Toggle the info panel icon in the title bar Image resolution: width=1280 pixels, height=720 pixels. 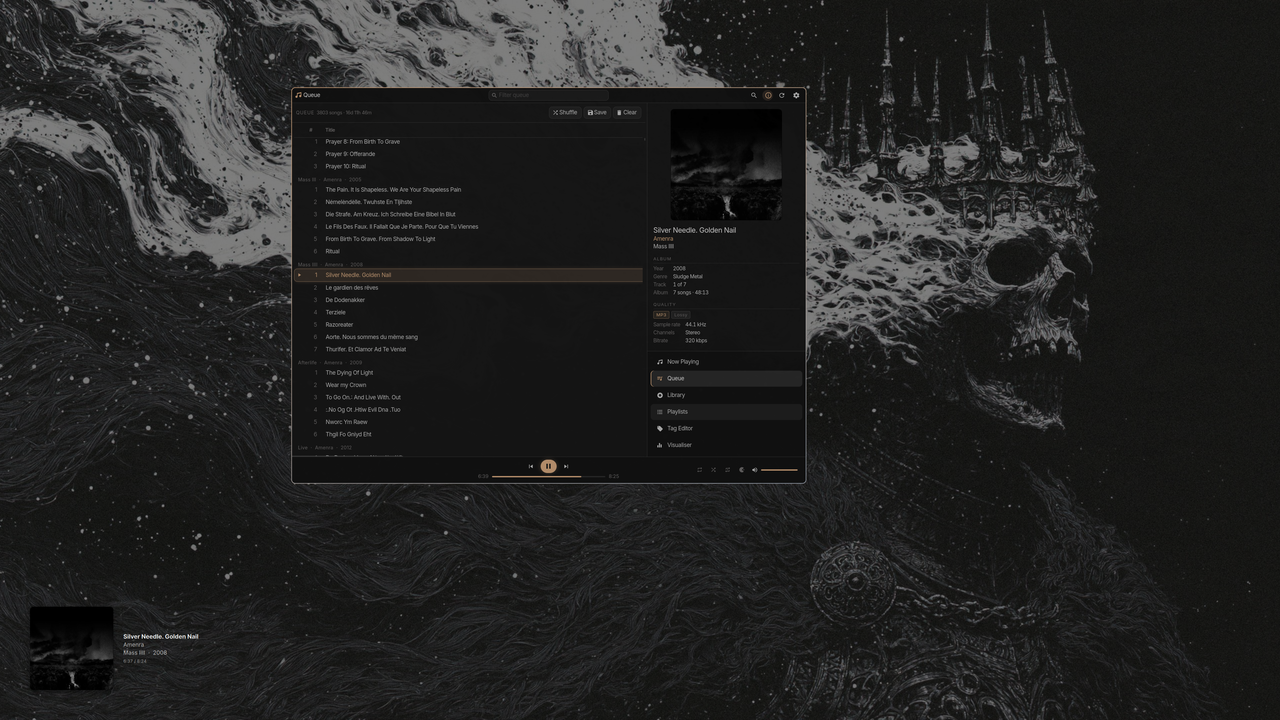click(768, 95)
